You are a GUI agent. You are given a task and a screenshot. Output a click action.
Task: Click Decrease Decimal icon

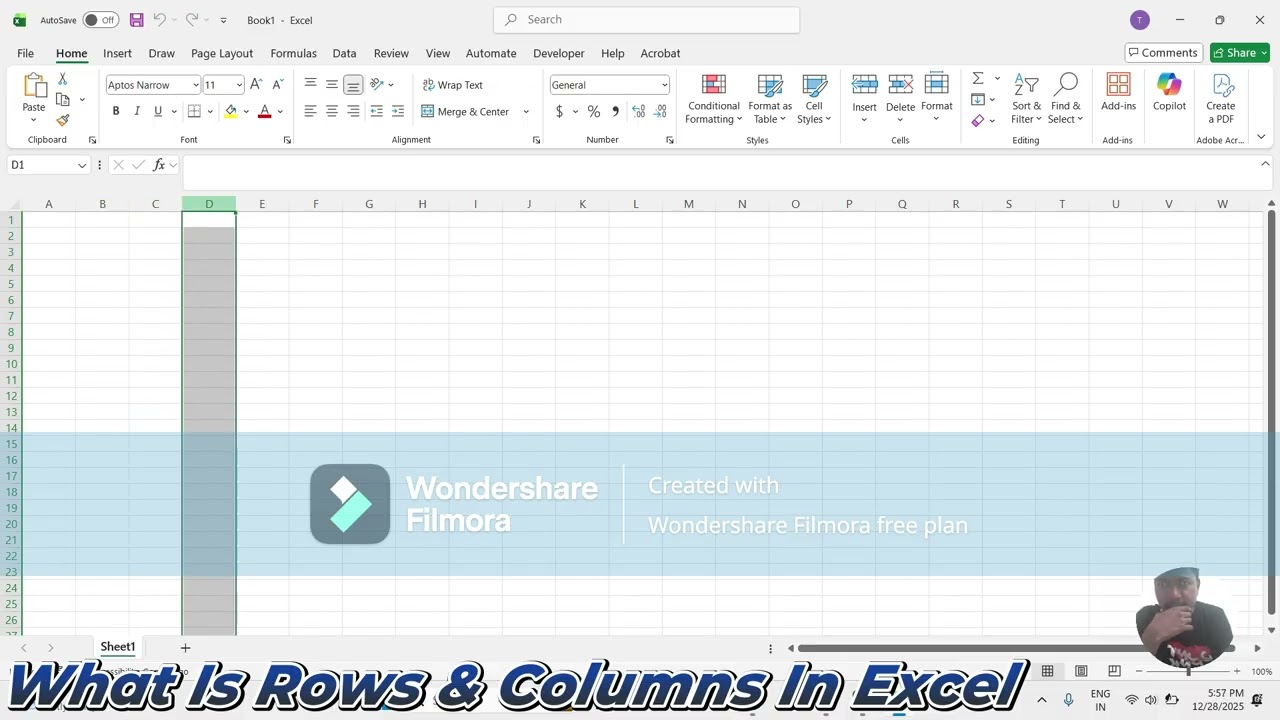(x=661, y=111)
